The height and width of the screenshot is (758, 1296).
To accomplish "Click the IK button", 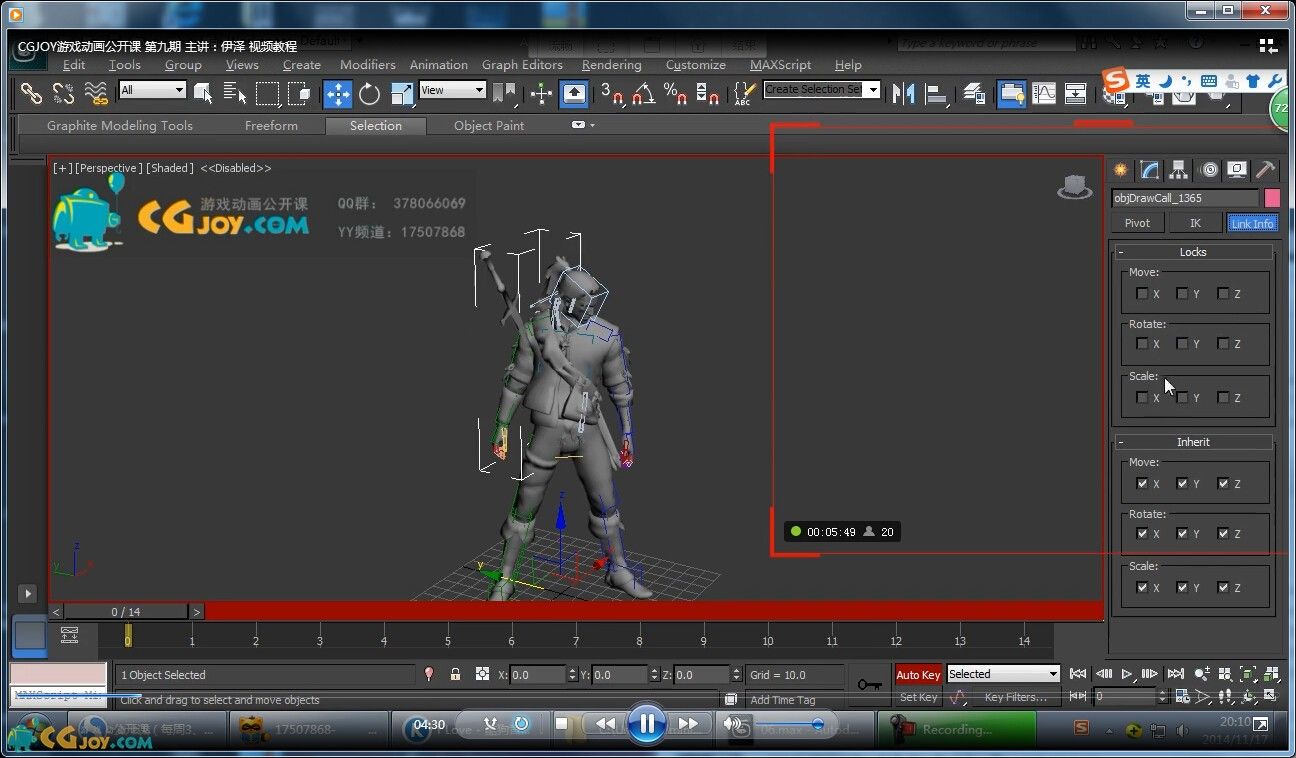I will [x=1195, y=223].
